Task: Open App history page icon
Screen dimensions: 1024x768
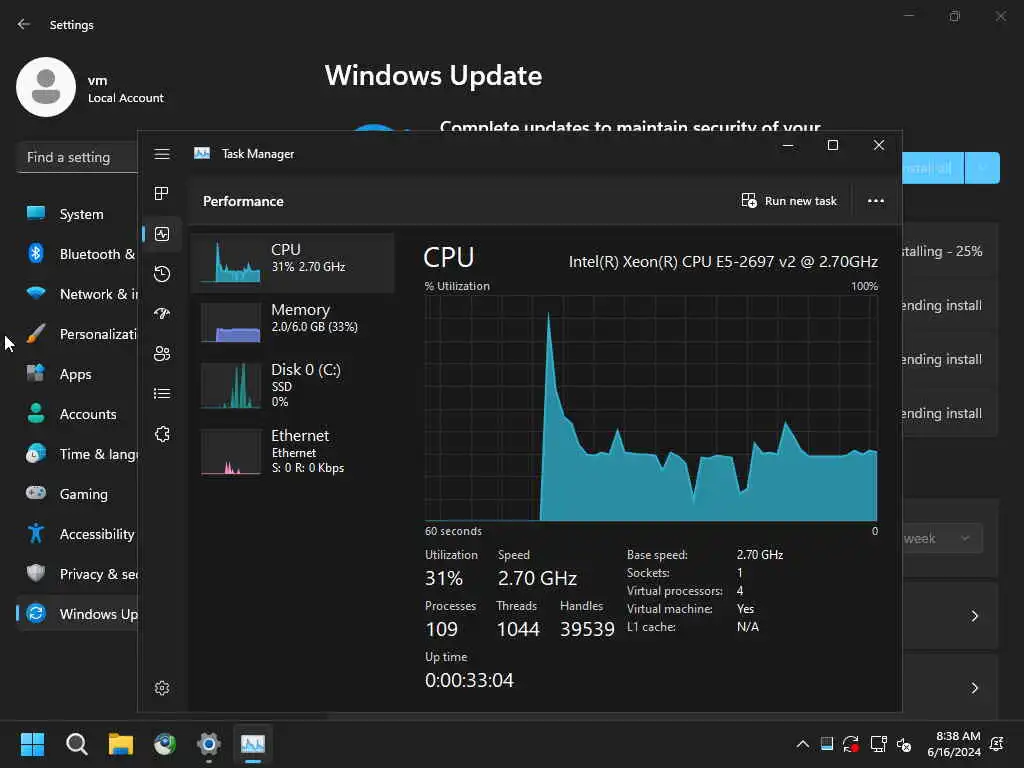Action: click(162, 274)
